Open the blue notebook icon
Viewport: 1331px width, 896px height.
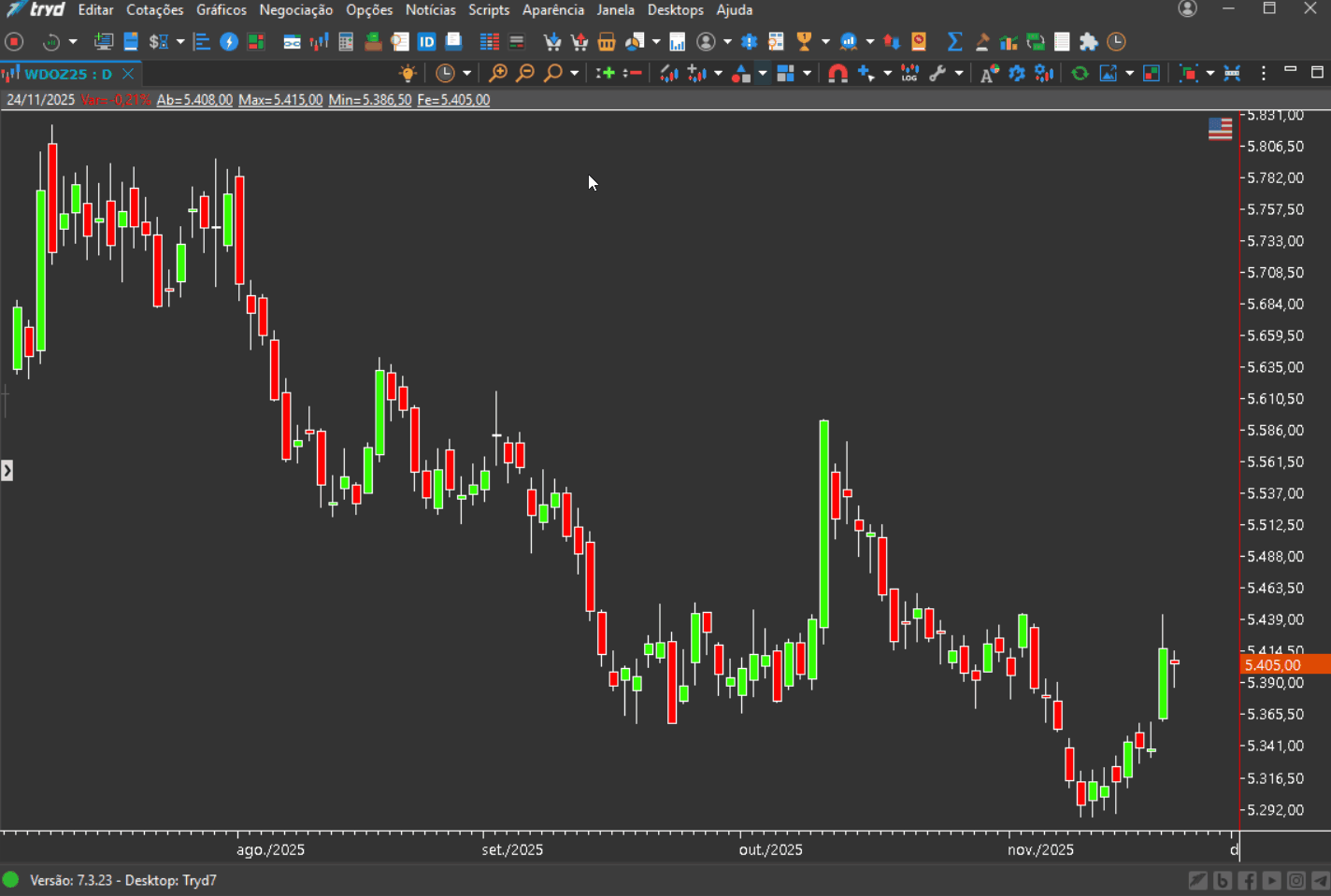[131, 42]
